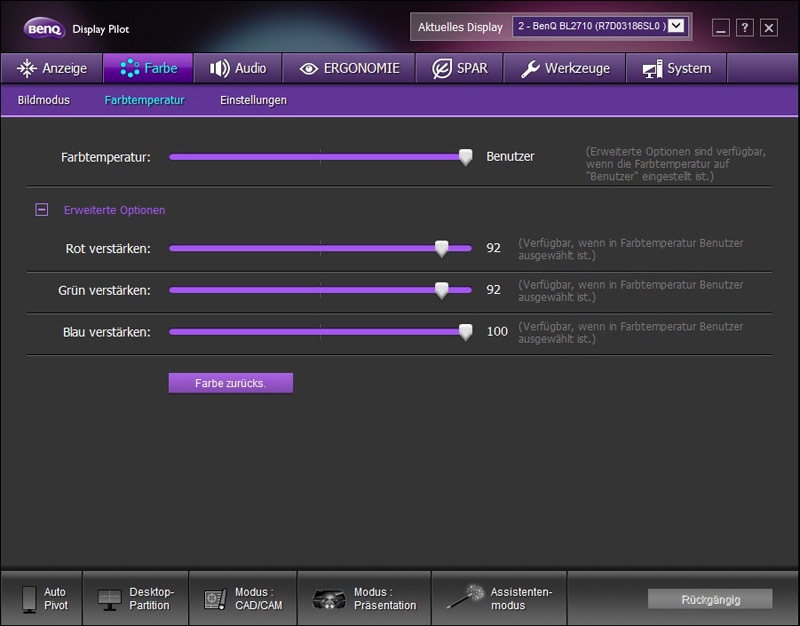Click the Blau verstärken: label
800x626 pixels.
107,332
